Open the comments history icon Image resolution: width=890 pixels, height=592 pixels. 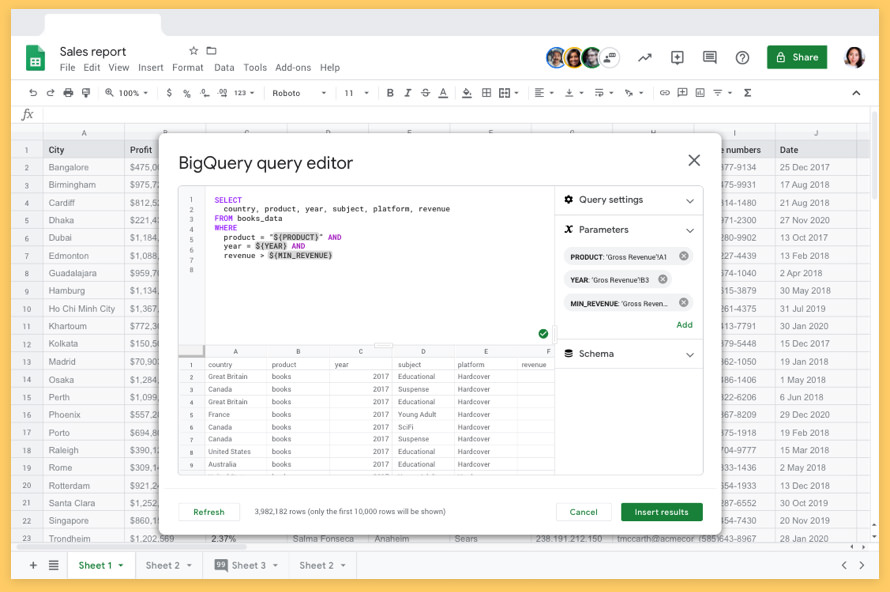pyautogui.click(x=710, y=57)
